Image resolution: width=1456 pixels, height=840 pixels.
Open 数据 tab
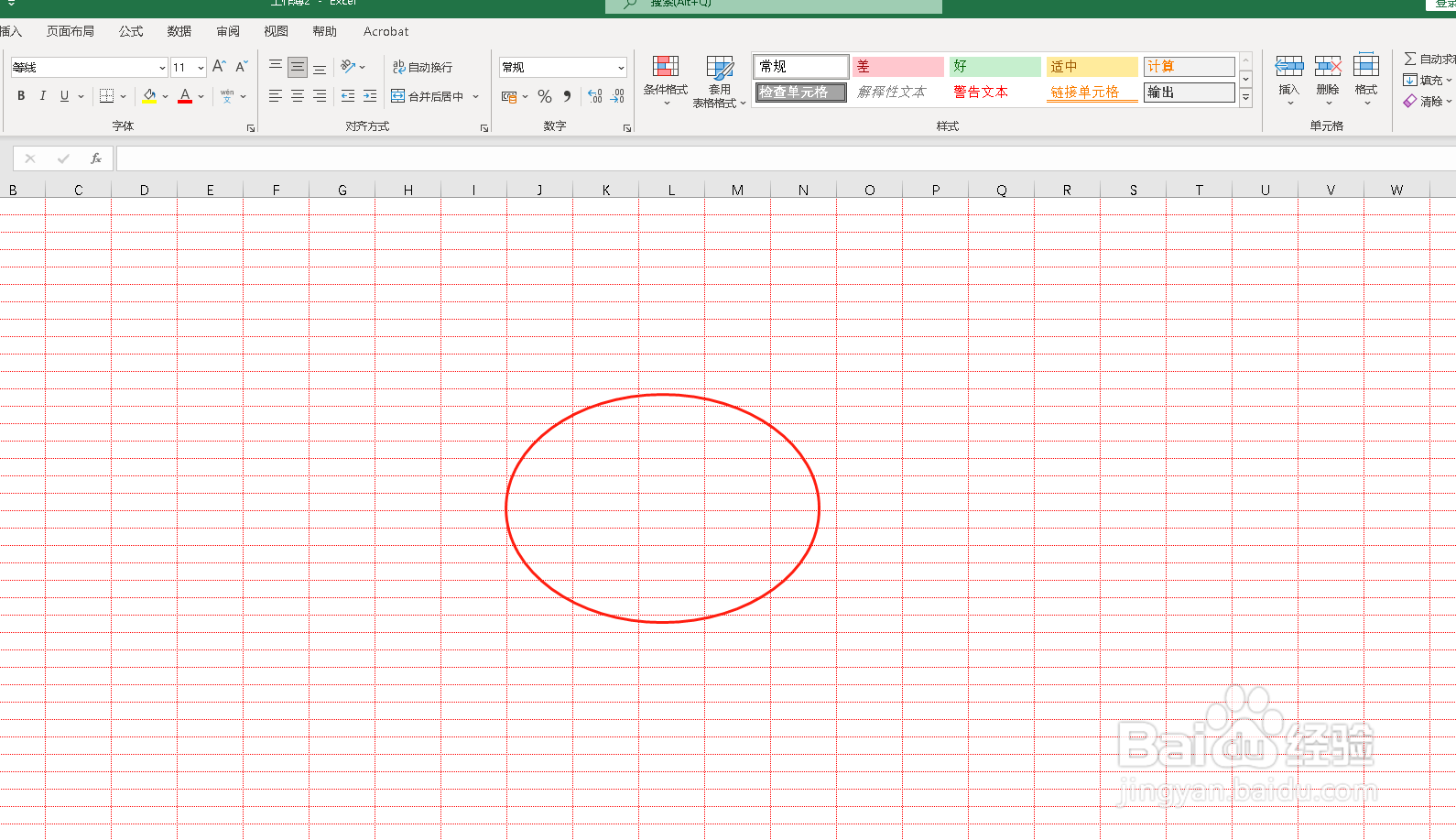pyautogui.click(x=179, y=31)
